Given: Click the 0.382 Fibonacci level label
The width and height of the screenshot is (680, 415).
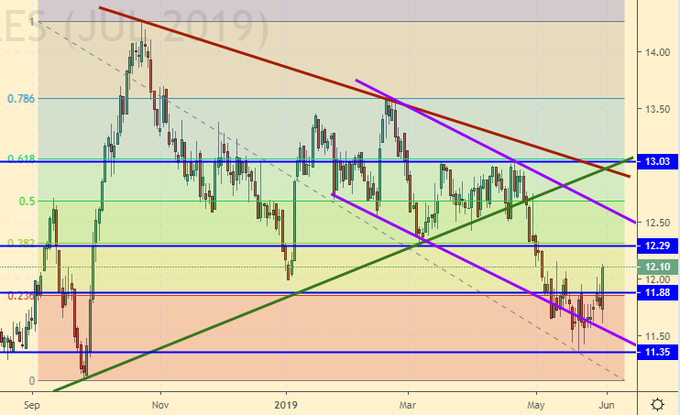Looking at the screenshot, I should coord(21,243).
